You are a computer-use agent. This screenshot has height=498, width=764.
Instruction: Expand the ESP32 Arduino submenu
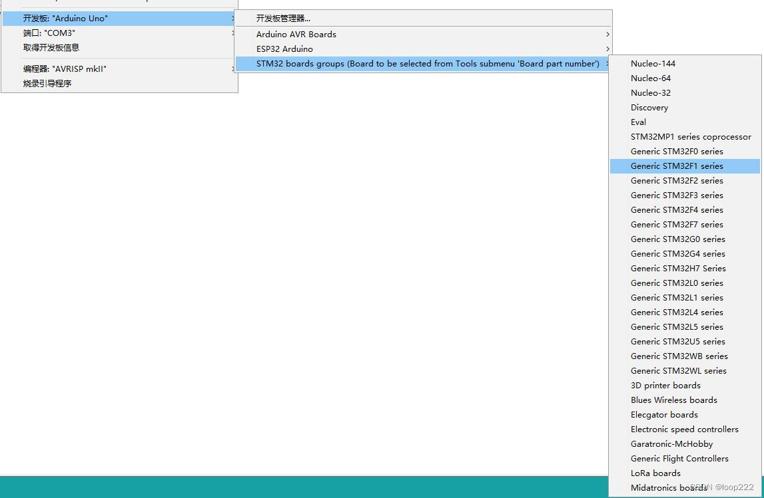tap(423, 49)
